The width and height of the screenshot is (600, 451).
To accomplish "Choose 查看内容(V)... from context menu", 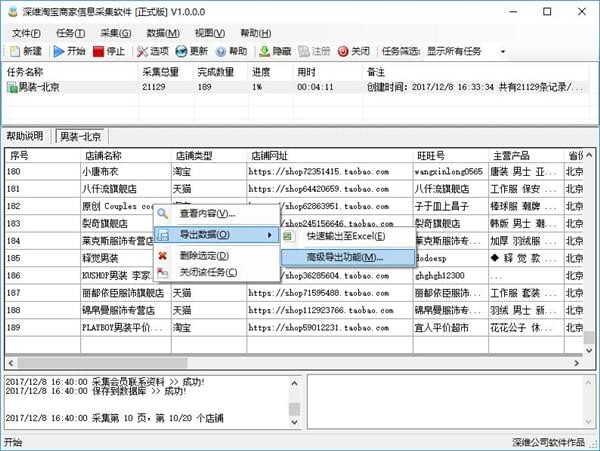I will [x=217, y=213].
